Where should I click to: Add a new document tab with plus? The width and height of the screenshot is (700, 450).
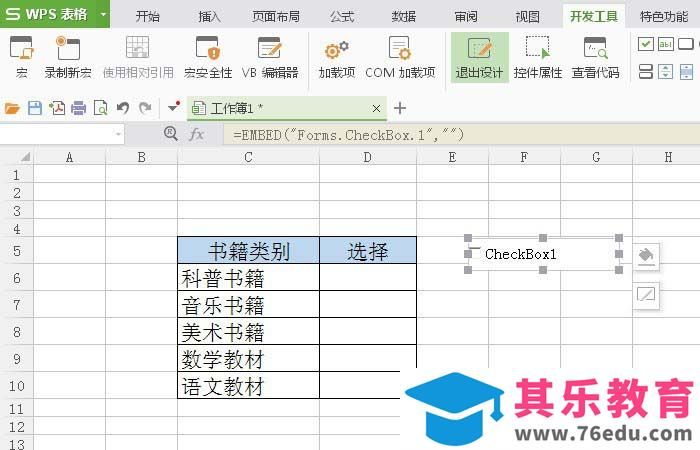400,108
